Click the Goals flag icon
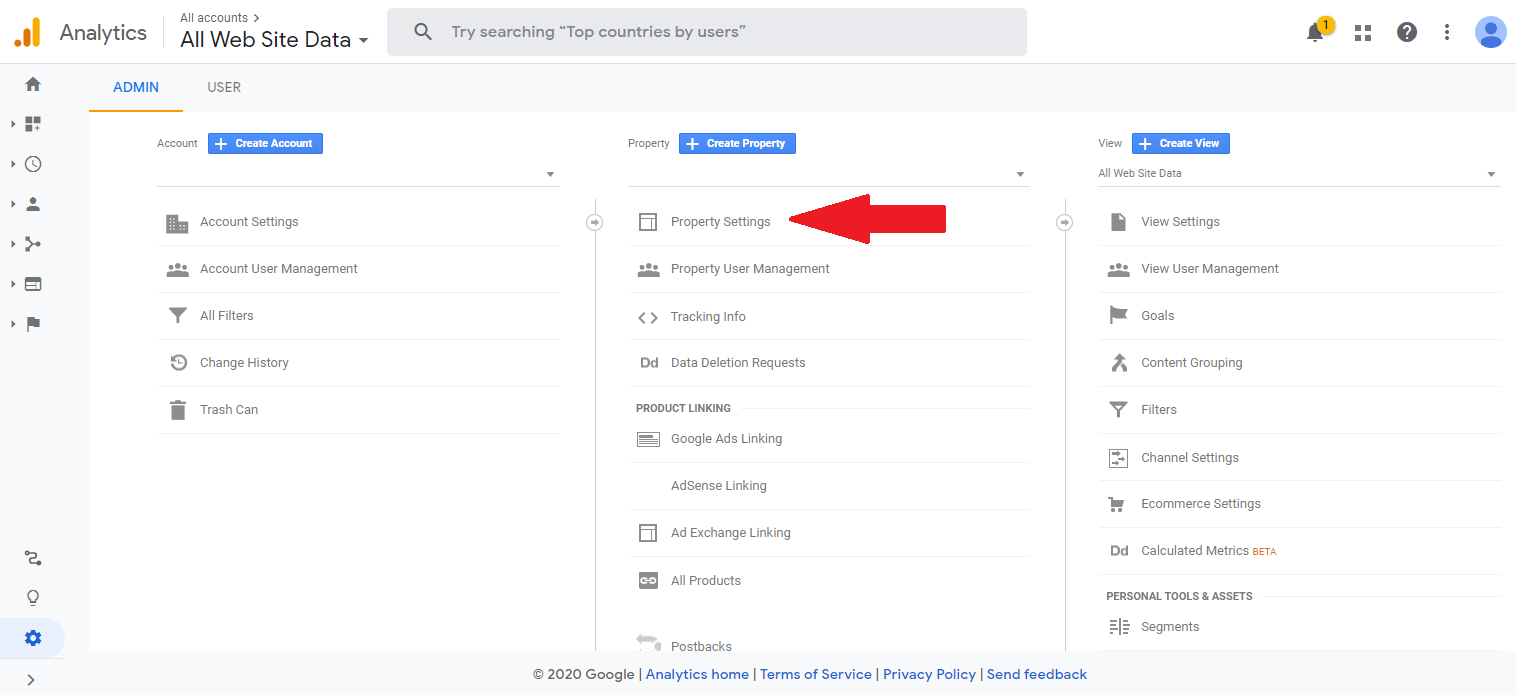Screen dimensions: 1516x695 (x=1119, y=316)
